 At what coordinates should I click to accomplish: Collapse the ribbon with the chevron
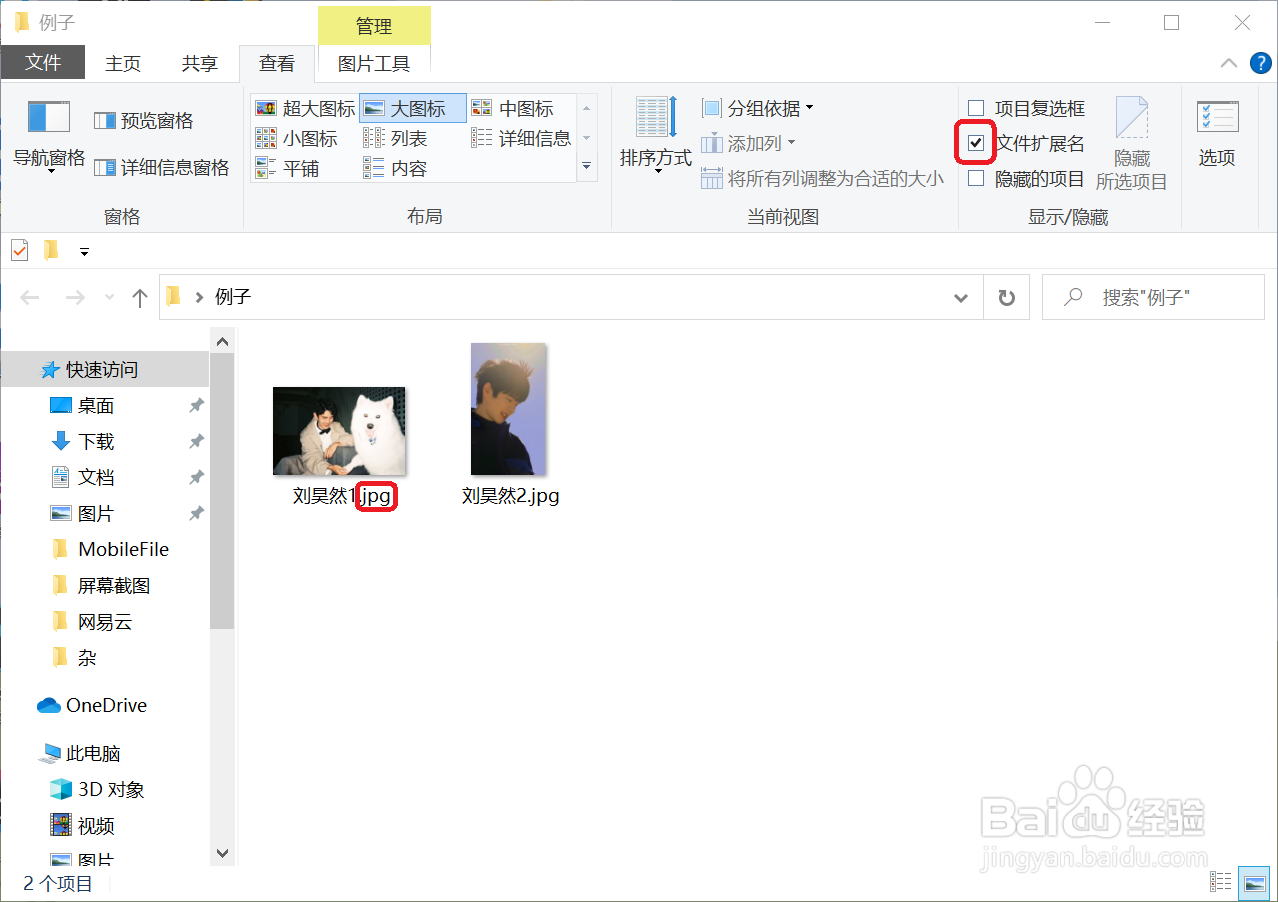coord(1229,63)
